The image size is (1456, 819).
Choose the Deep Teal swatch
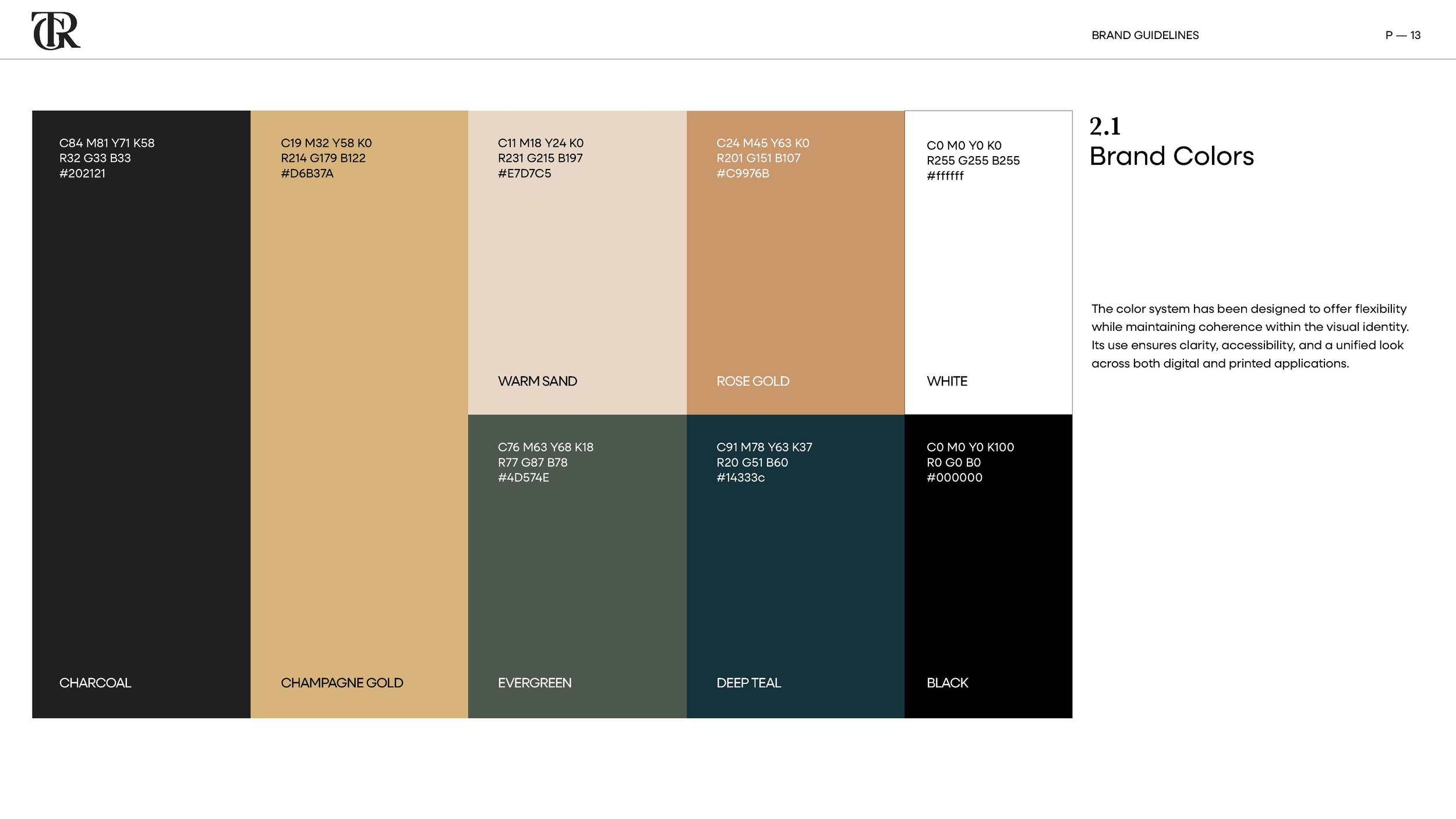click(x=796, y=566)
